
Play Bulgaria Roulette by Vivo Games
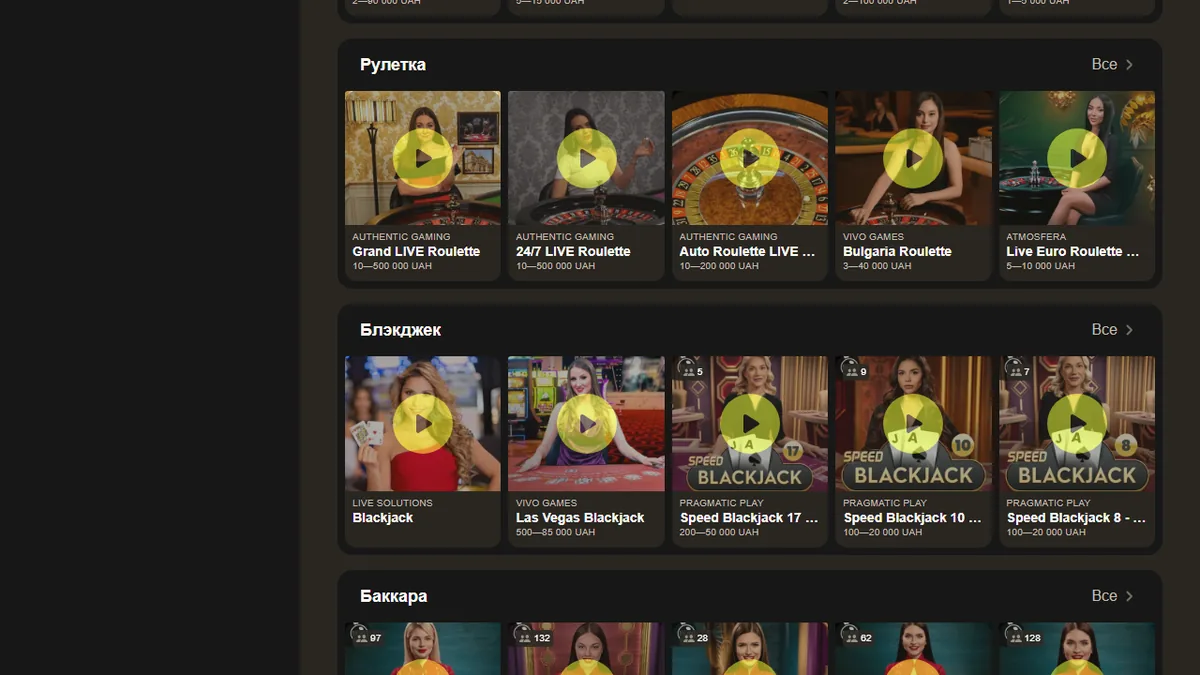tap(914, 158)
